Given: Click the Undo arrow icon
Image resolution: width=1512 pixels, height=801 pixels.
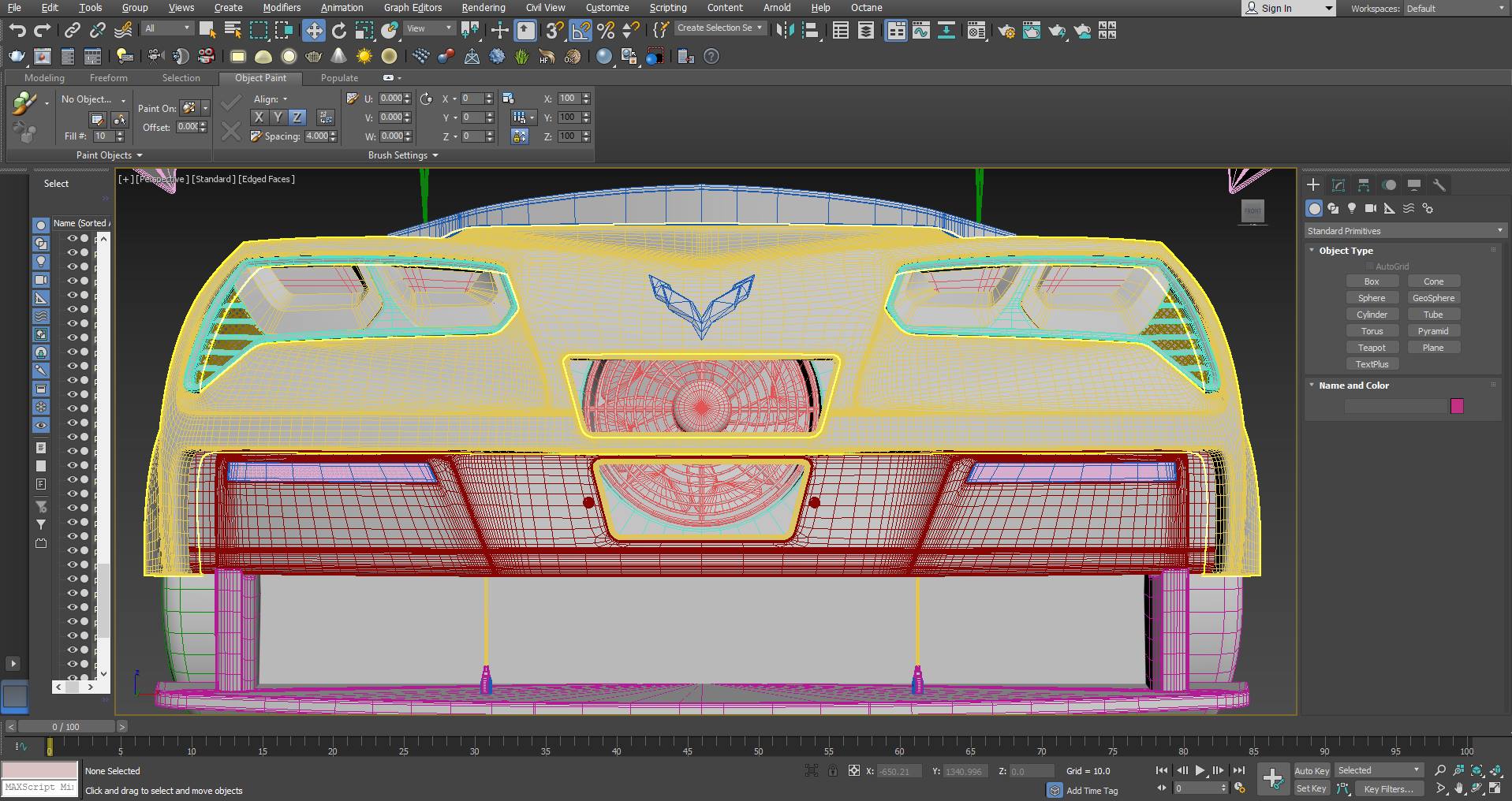Looking at the screenshot, I should [x=17, y=31].
